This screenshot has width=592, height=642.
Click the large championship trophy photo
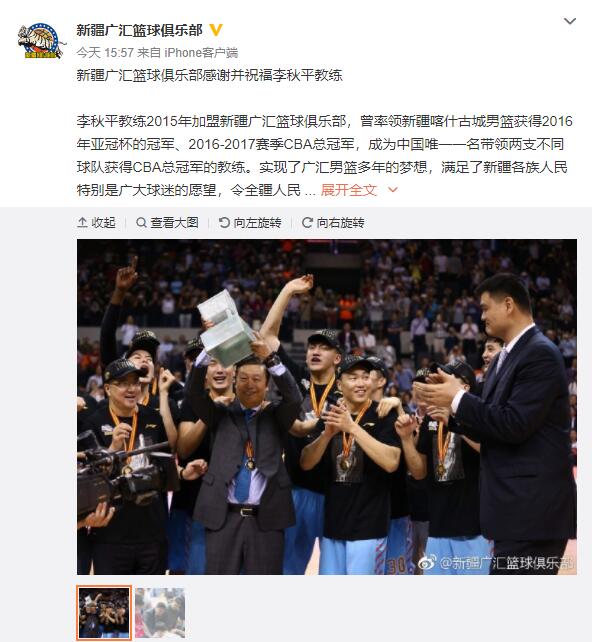coord(327,407)
